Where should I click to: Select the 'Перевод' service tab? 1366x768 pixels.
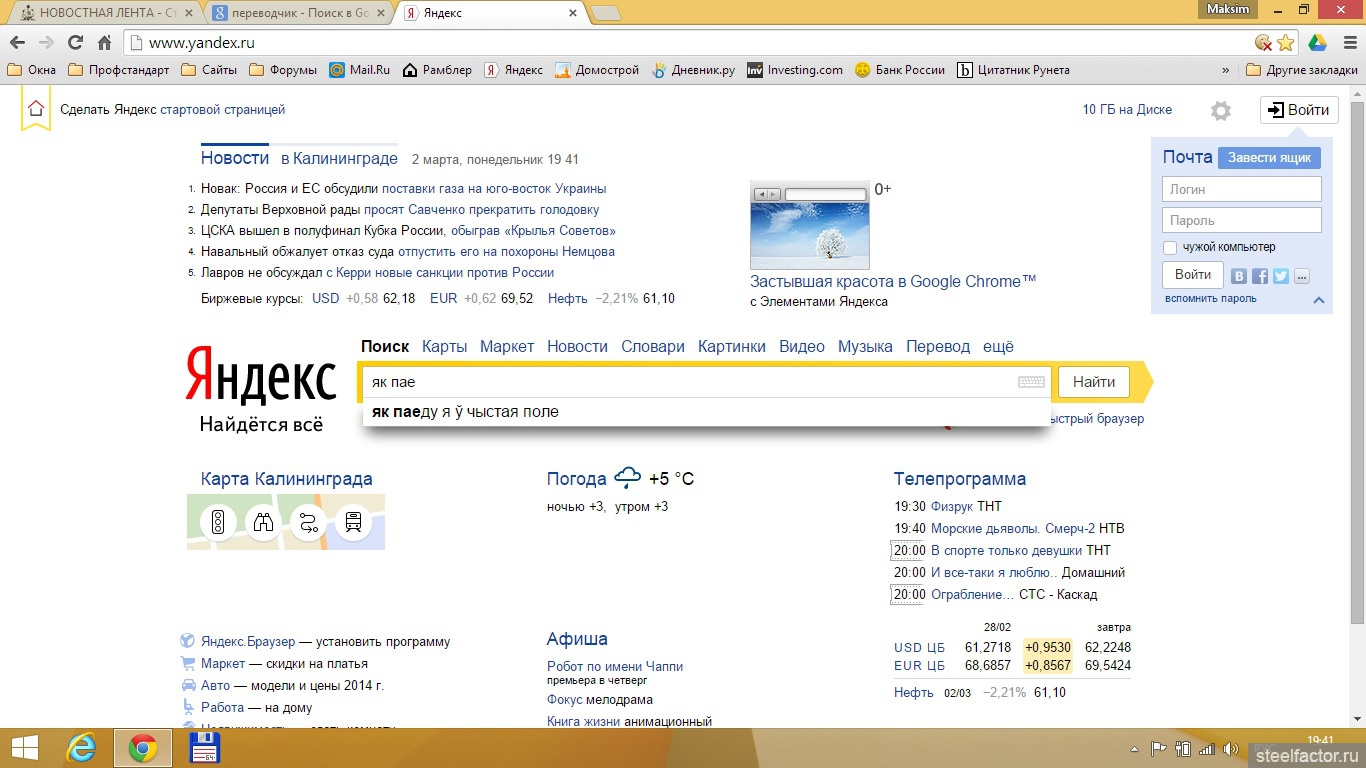(937, 346)
